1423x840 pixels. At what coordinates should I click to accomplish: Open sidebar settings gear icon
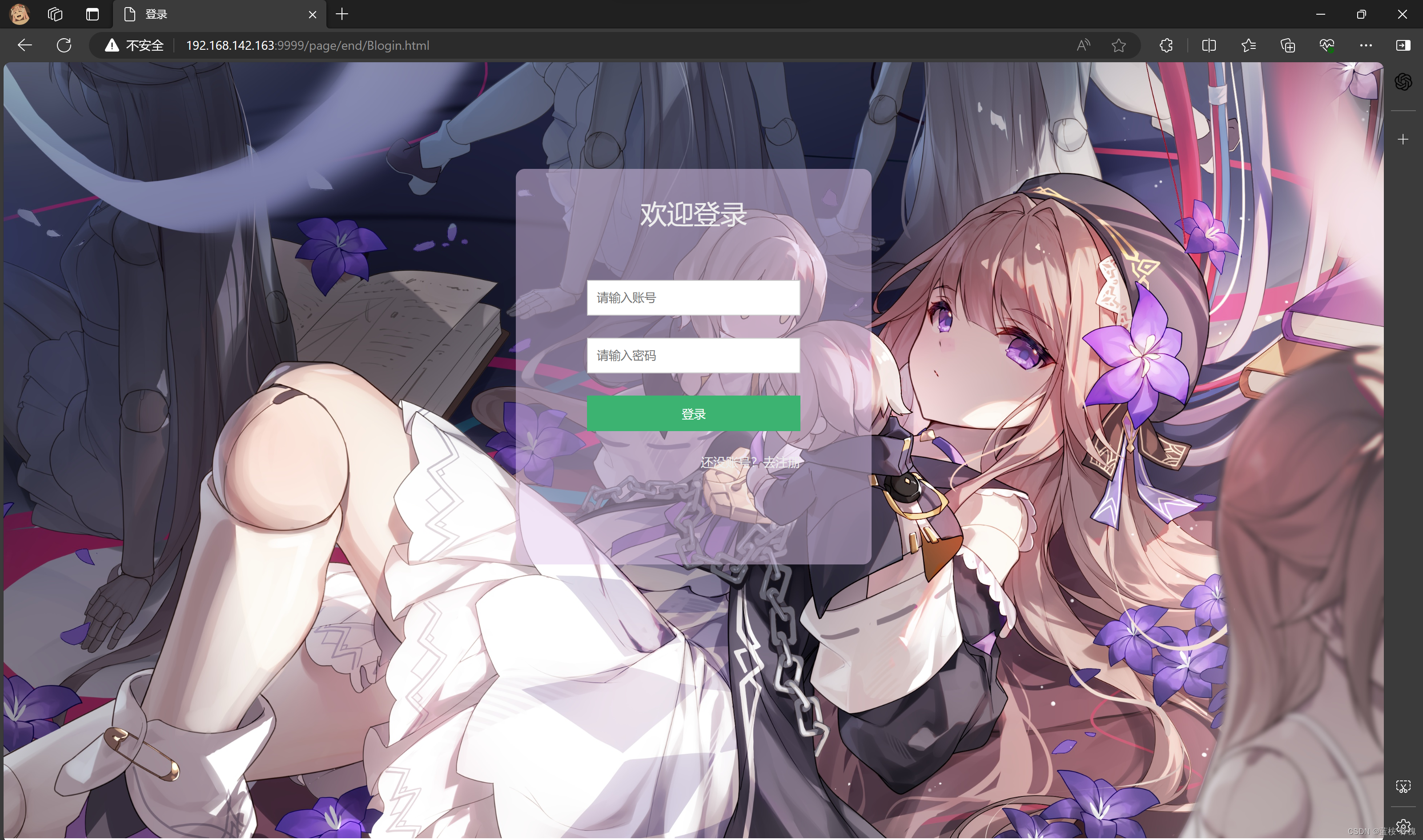(1403, 826)
